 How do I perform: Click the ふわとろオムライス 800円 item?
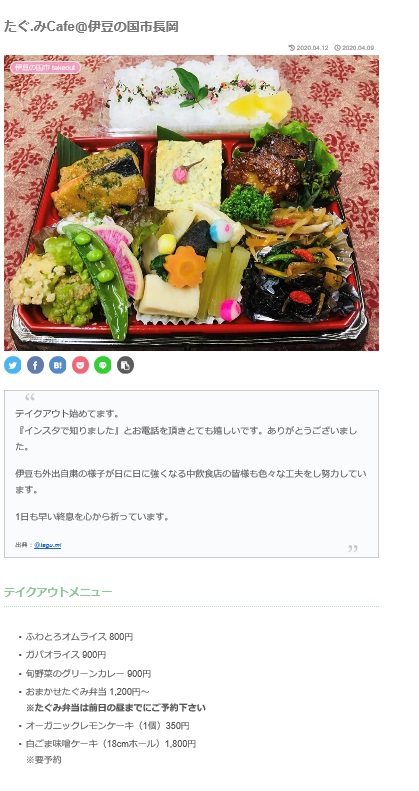tap(79, 637)
